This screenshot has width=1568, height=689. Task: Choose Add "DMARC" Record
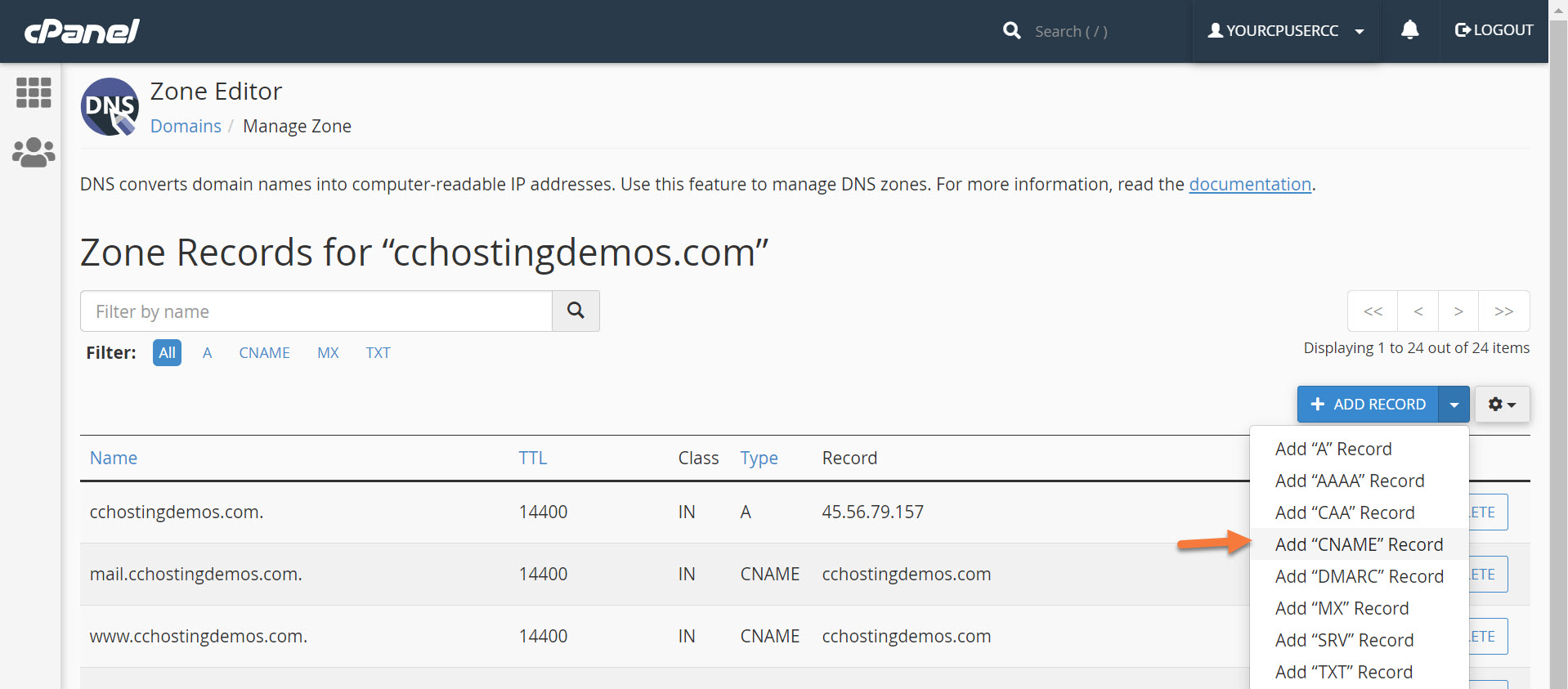1359,576
